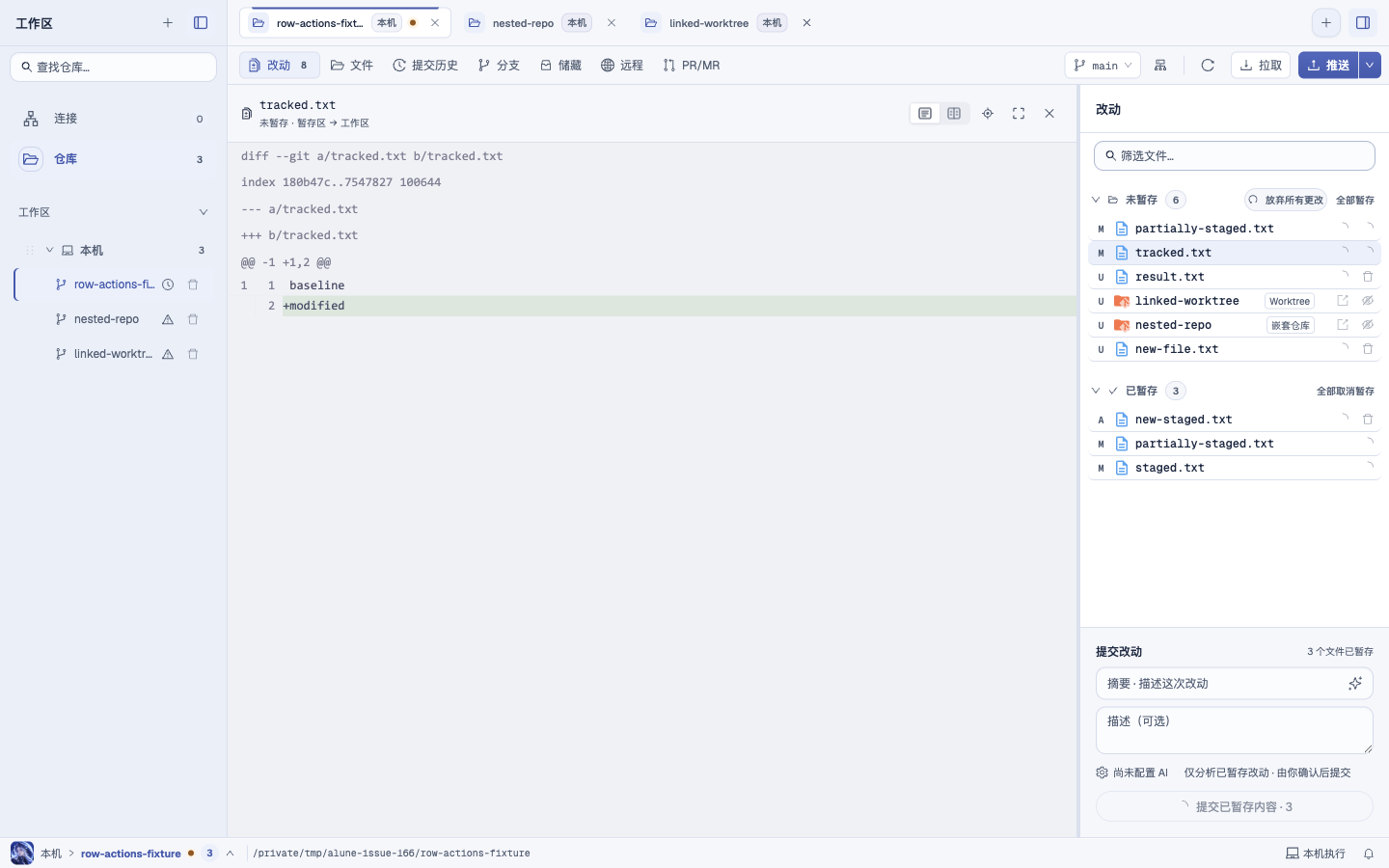Refresh the repository status
The height and width of the screenshot is (868, 1389).
pyautogui.click(x=1208, y=66)
